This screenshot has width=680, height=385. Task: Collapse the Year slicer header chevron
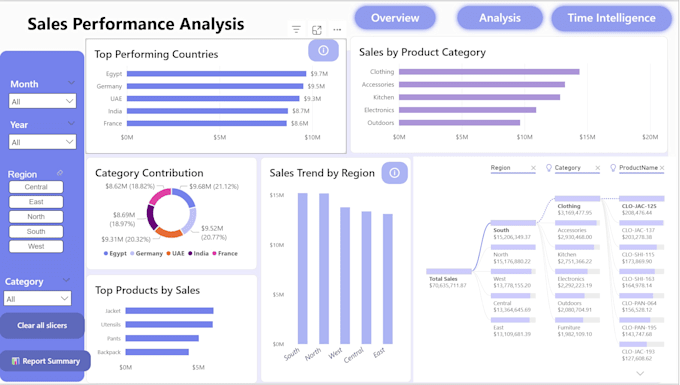click(x=71, y=124)
